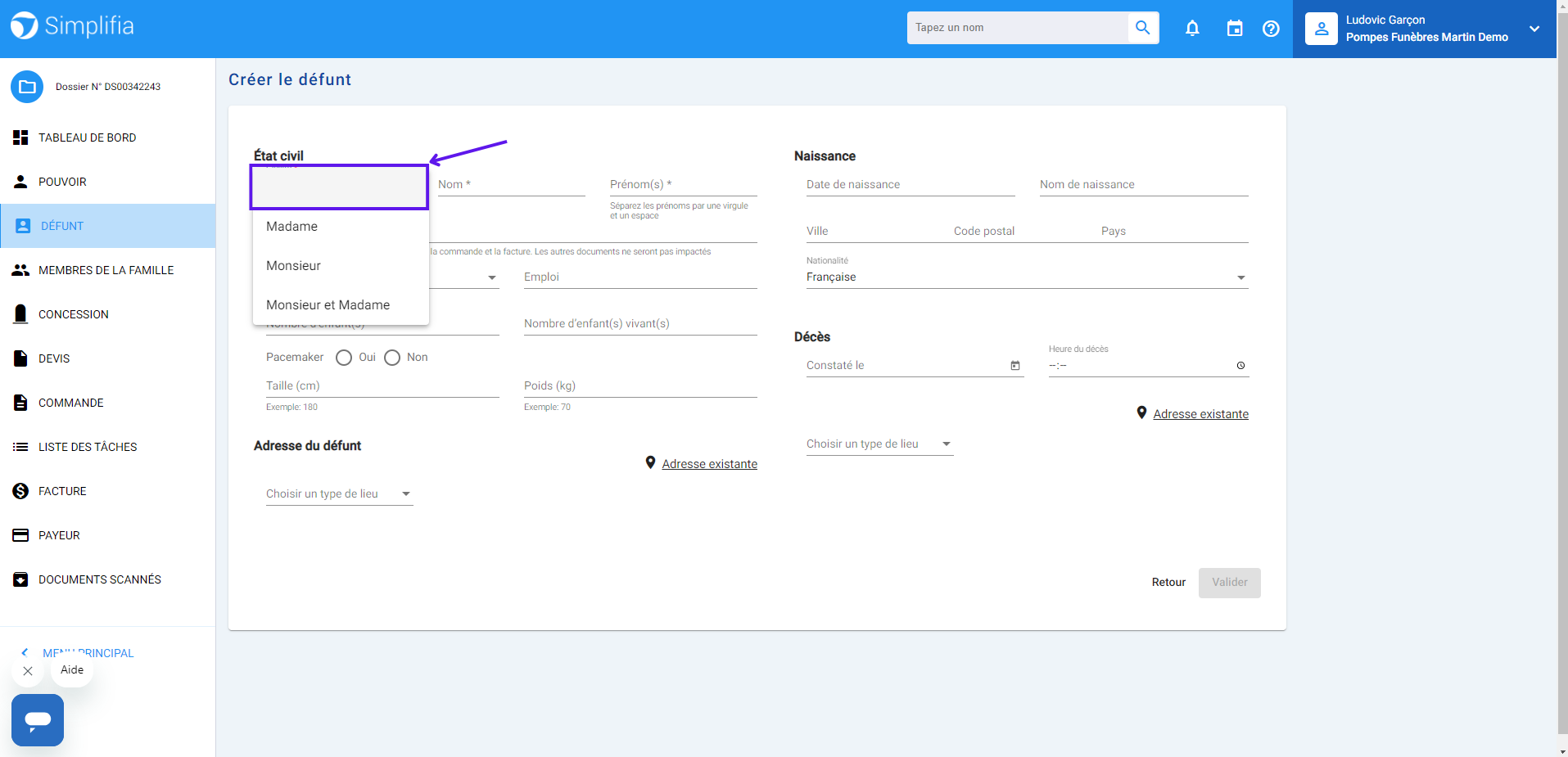Click the Taille (cm) field

(x=382, y=386)
